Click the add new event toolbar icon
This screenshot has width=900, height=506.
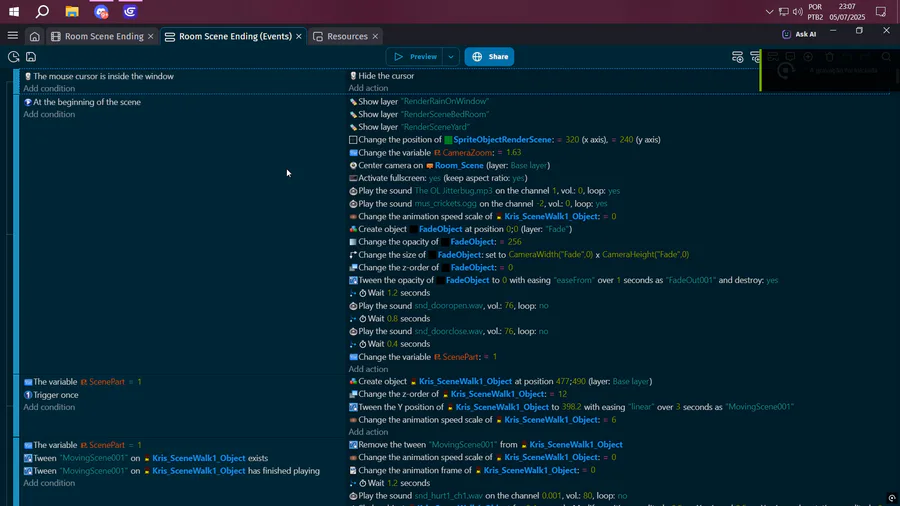tap(738, 57)
